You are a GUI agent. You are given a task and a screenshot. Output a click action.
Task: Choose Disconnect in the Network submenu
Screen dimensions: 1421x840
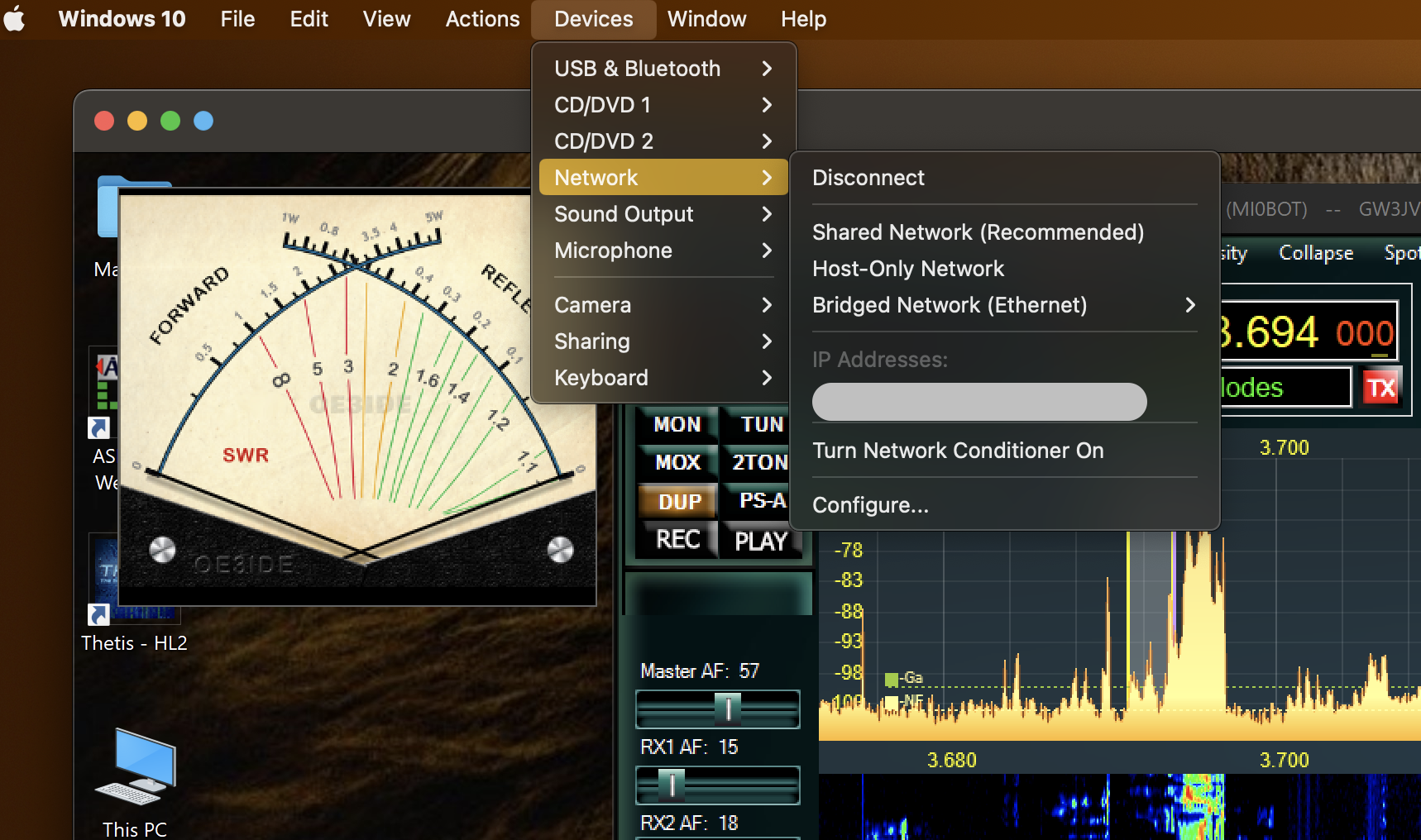pos(1005,177)
